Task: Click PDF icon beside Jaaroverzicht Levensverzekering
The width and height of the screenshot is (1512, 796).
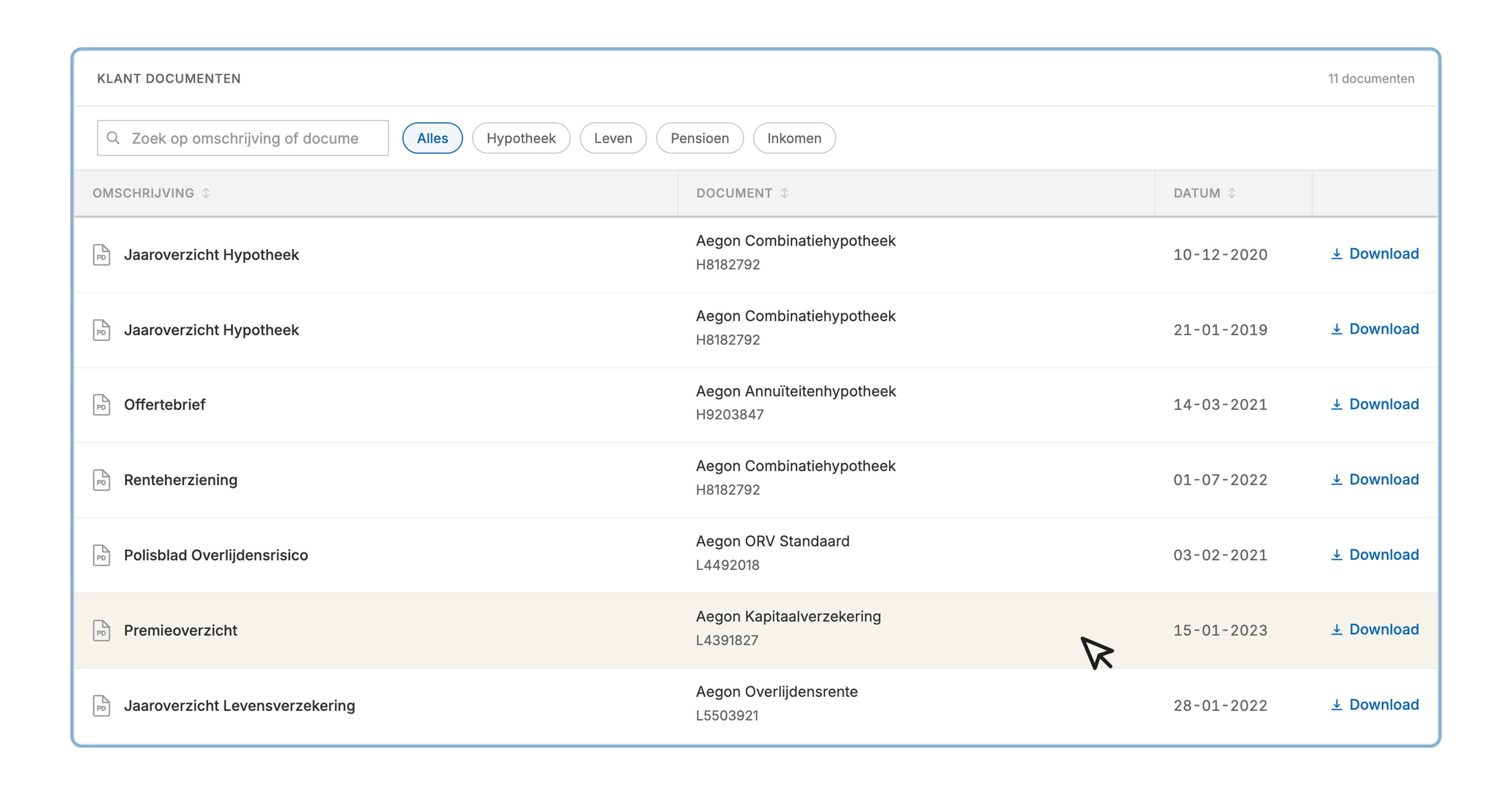Action: tap(101, 706)
